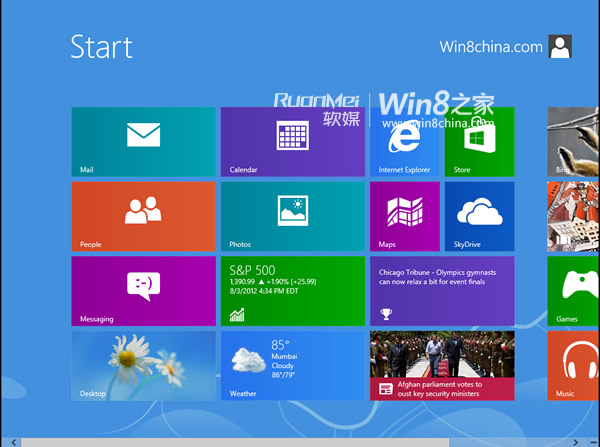Click the horizontal scrollbar thumb
This screenshot has width=600, height=447.
(x=235, y=442)
